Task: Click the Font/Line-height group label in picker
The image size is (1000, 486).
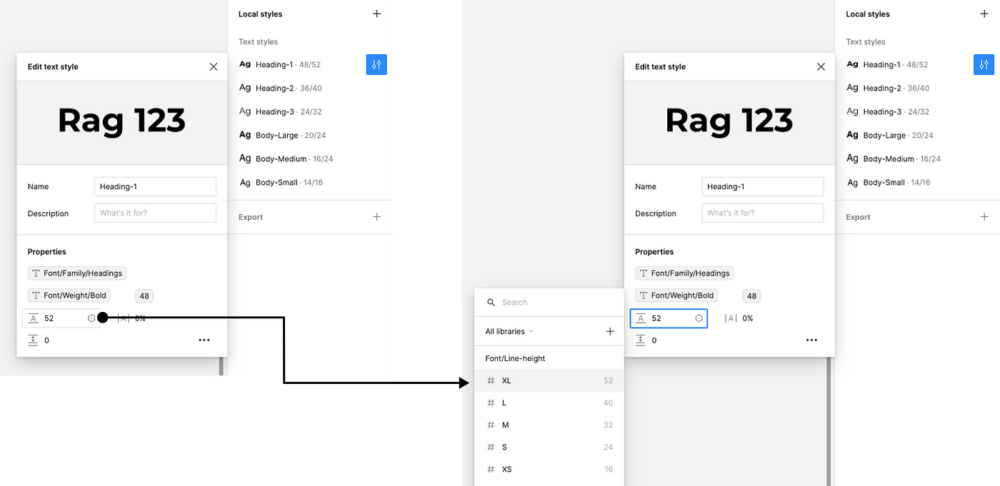Action: click(x=515, y=358)
